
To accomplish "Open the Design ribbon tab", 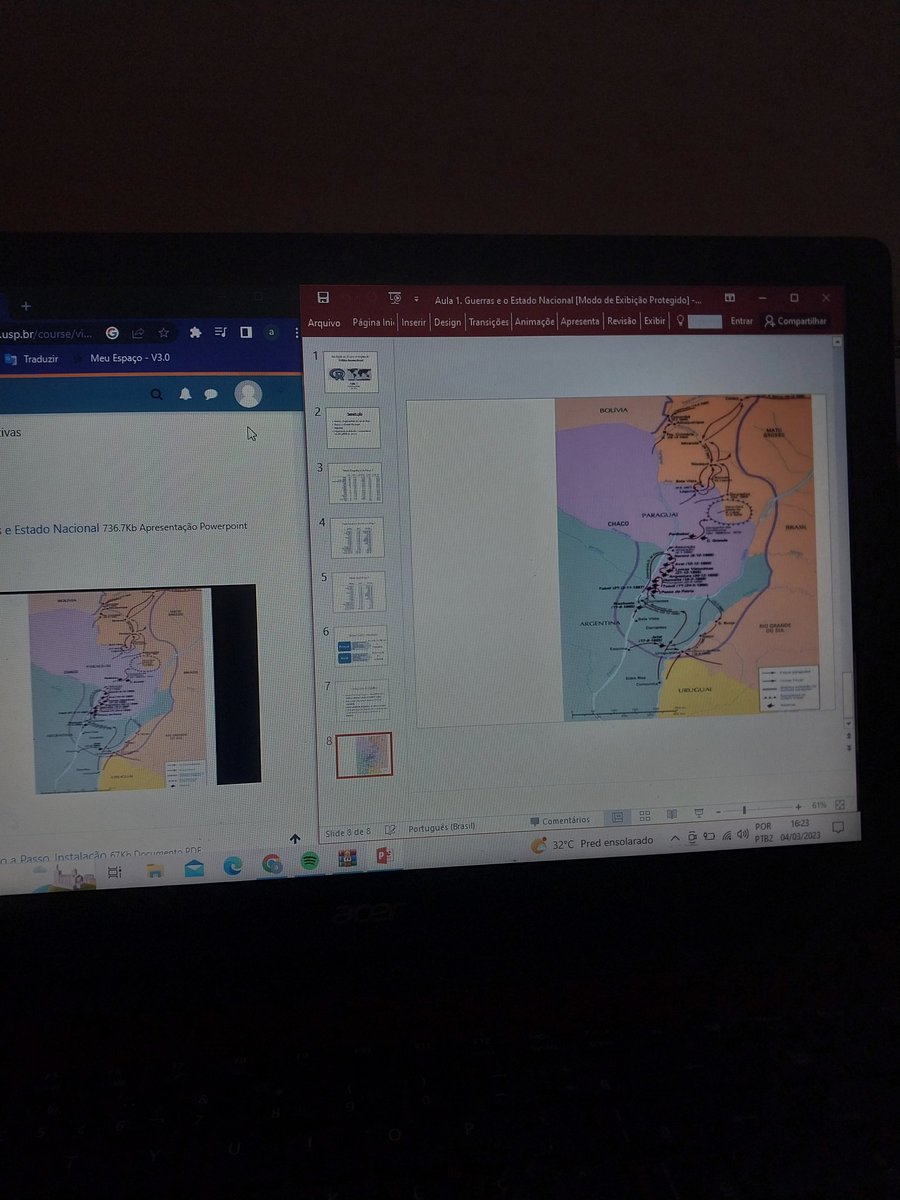I will [x=448, y=322].
